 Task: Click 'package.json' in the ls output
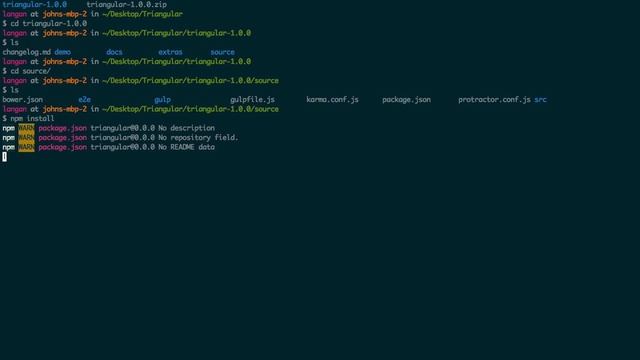406,100
